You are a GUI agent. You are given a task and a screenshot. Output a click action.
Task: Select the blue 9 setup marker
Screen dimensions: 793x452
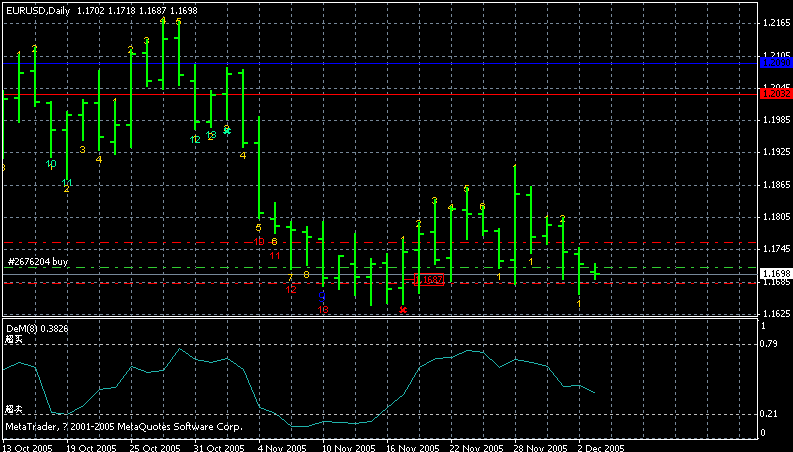click(322, 296)
